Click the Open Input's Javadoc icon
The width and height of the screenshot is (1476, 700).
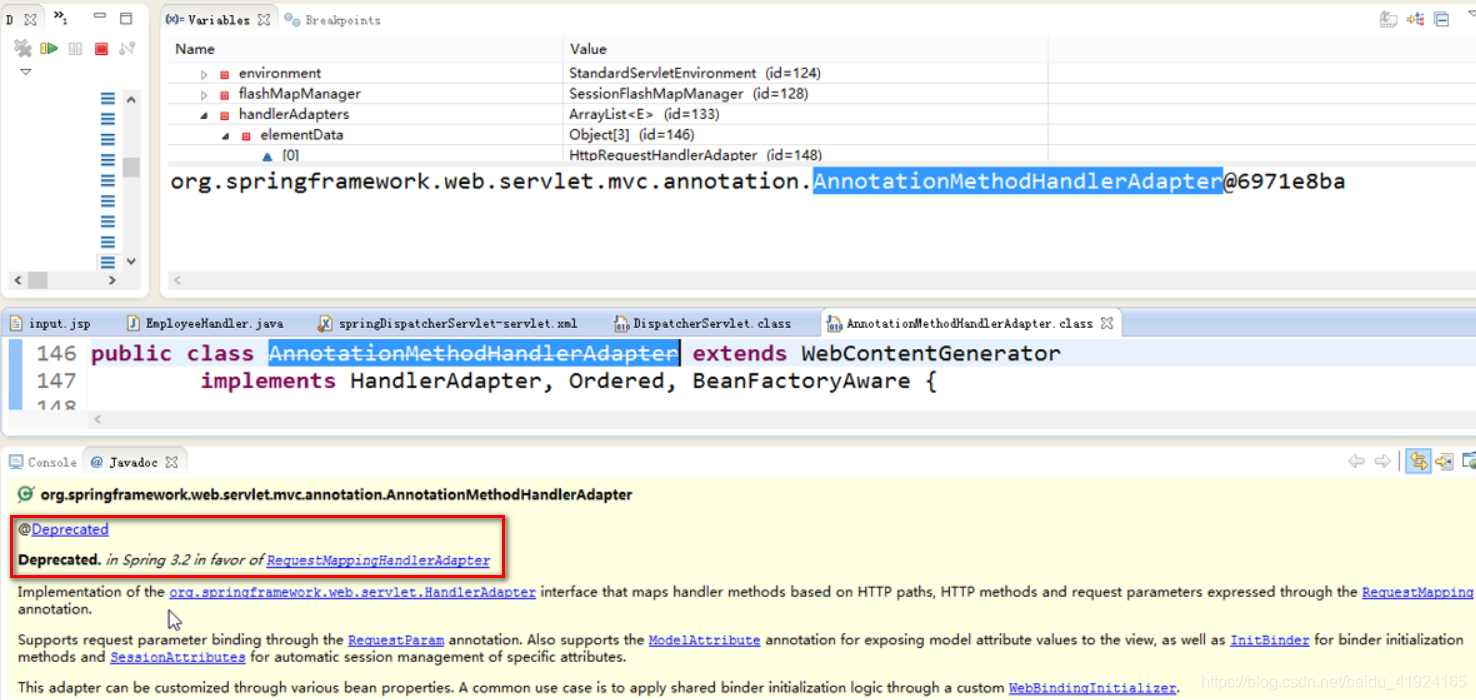(1444, 460)
